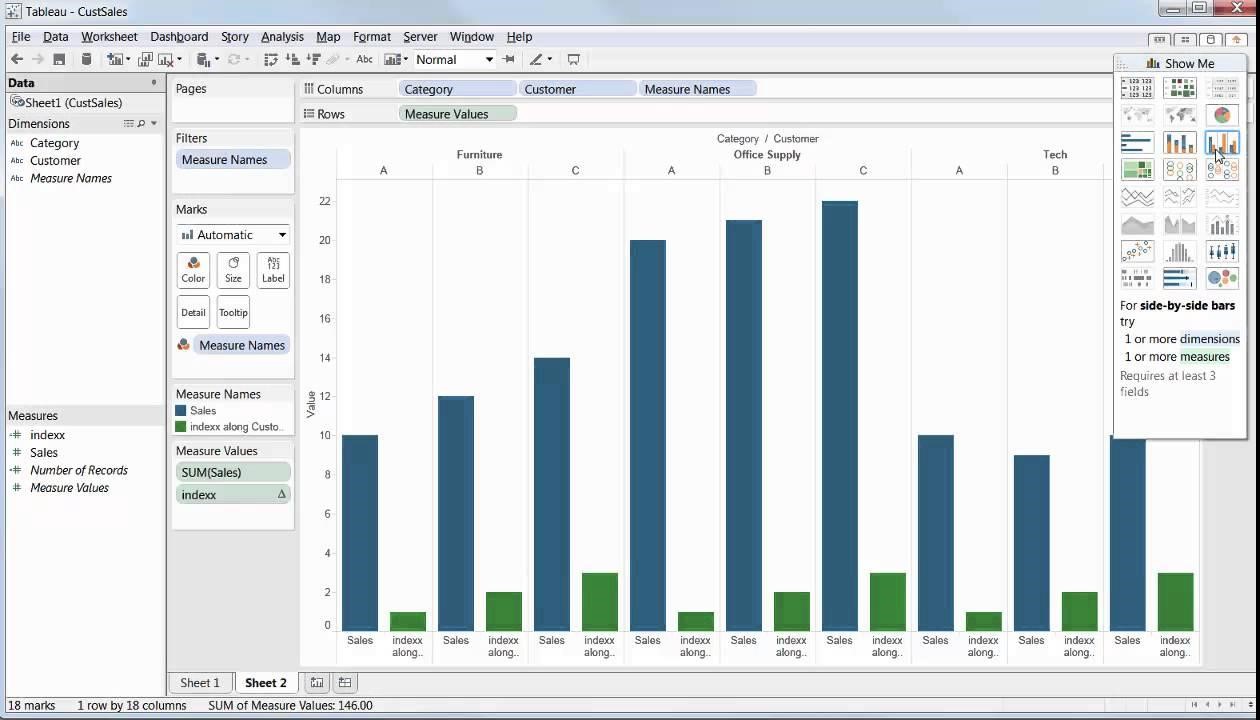Select side-by-side bars in Show Me

pos(1222,143)
